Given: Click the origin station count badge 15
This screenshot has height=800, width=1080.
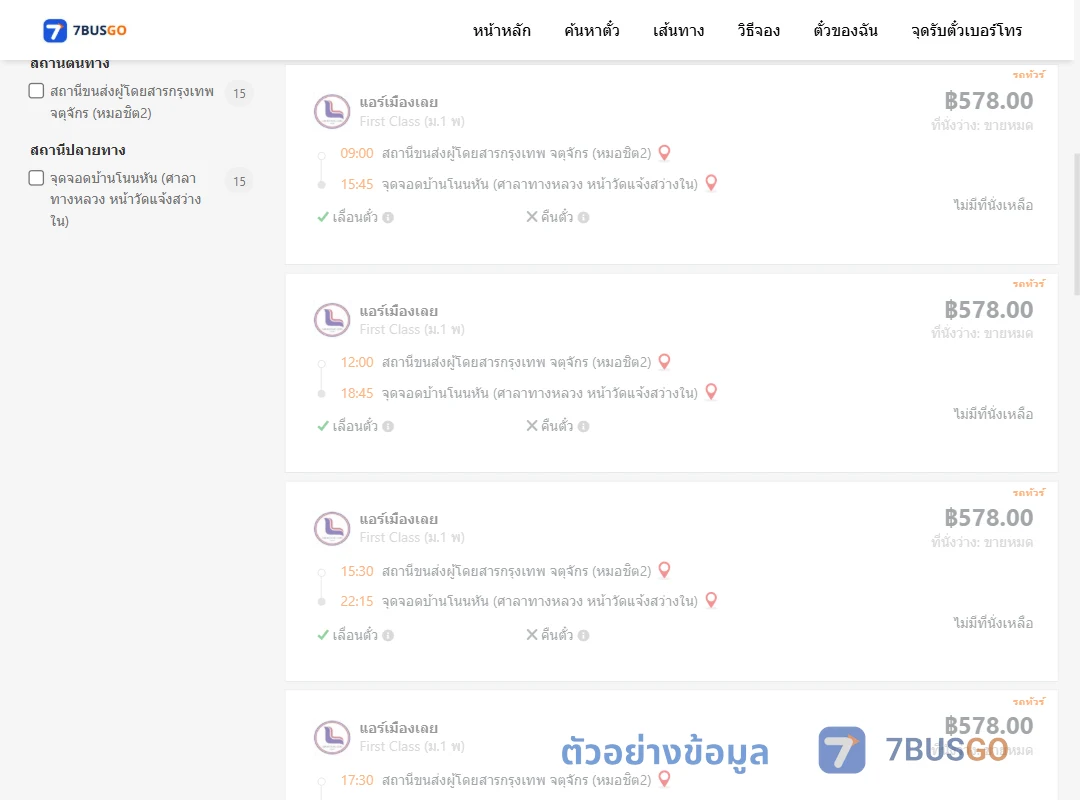Looking at the screenshot, I should pos(239,93).
